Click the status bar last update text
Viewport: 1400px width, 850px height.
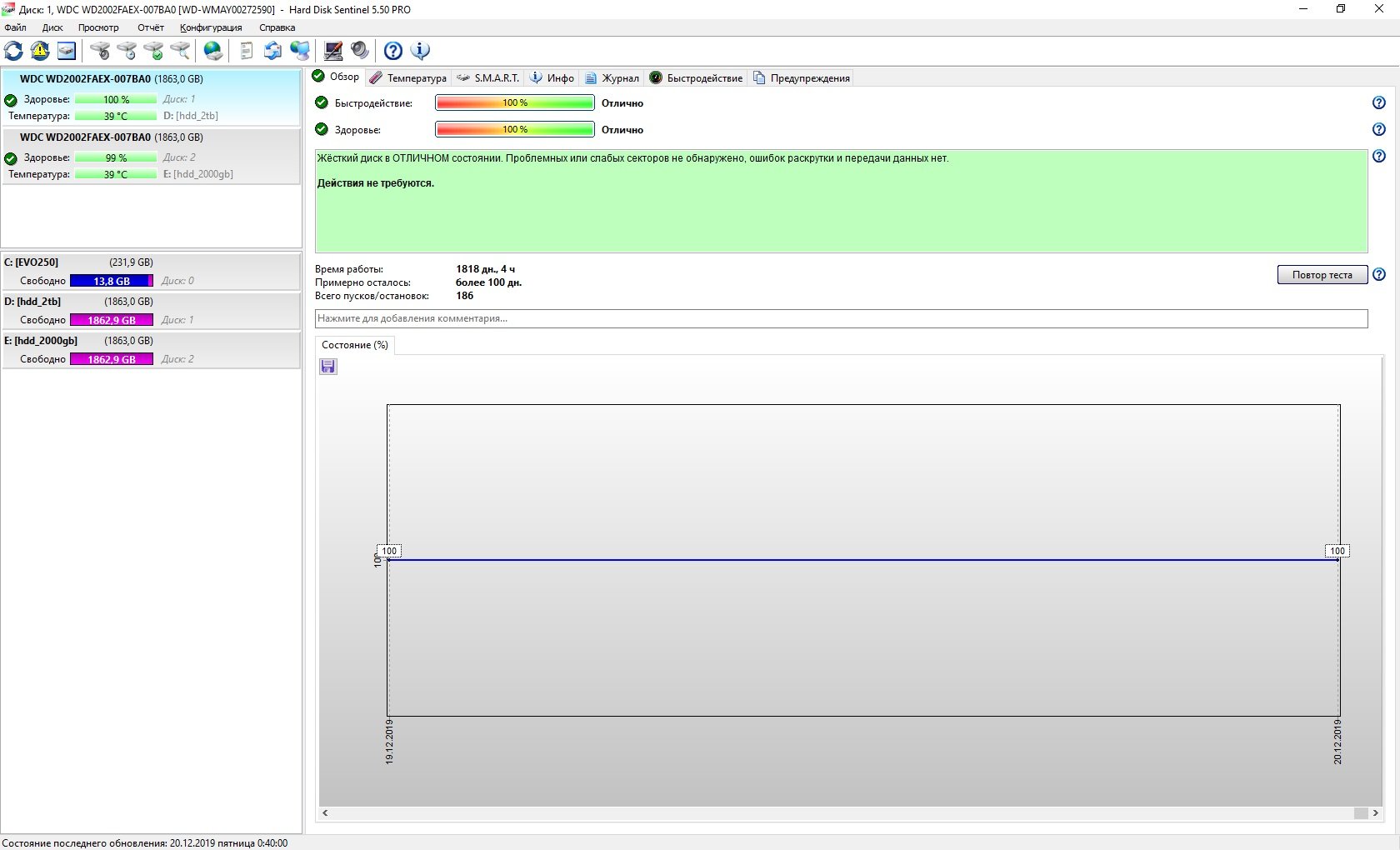(x=145, y=843)
